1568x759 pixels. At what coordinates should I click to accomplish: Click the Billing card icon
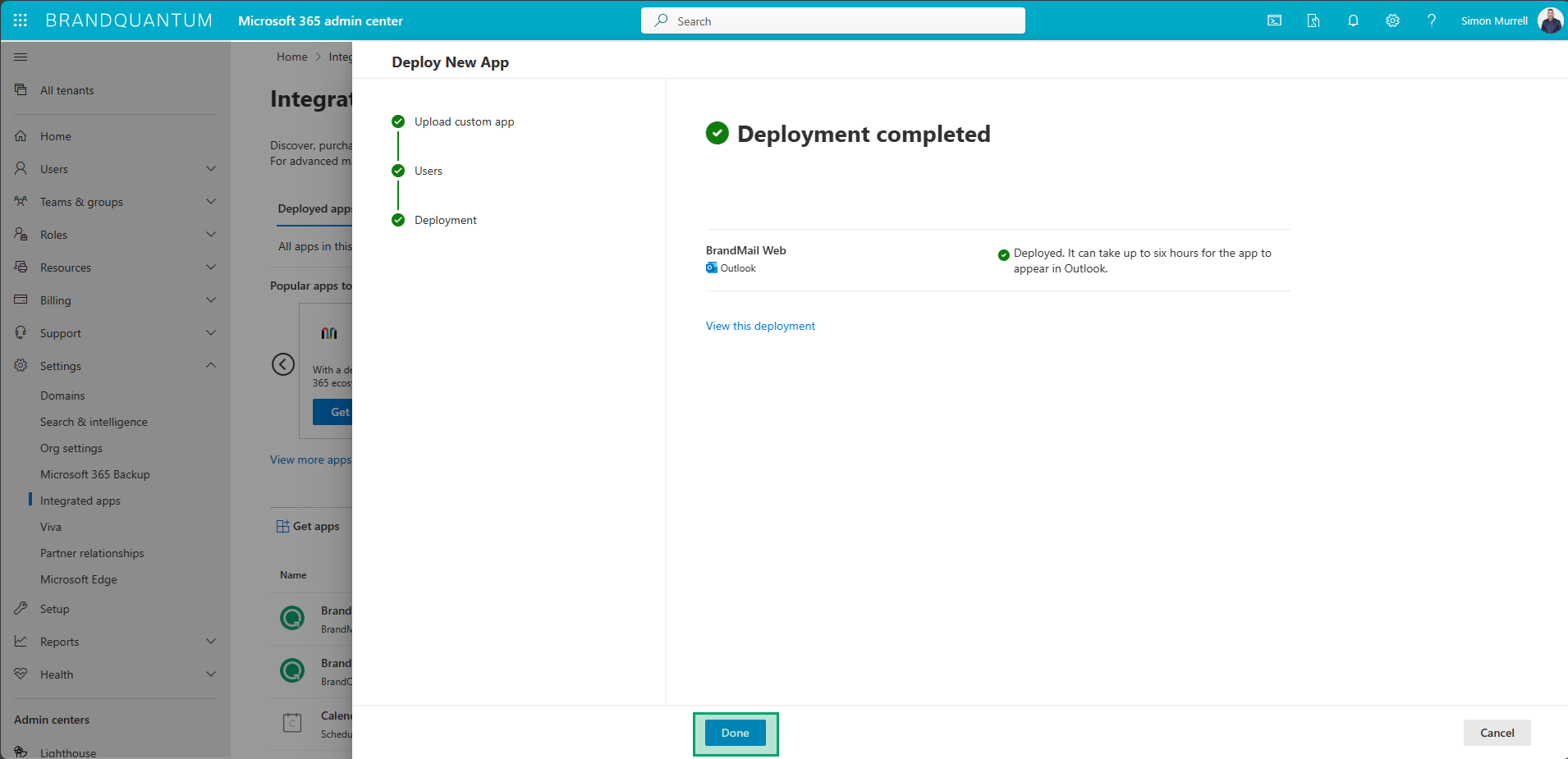point(21,299)
